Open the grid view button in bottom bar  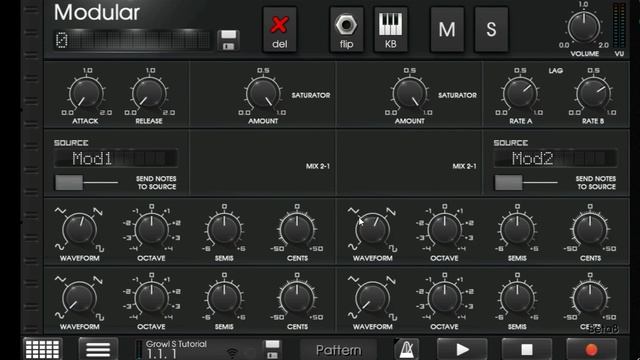click(x=42, y=349)
